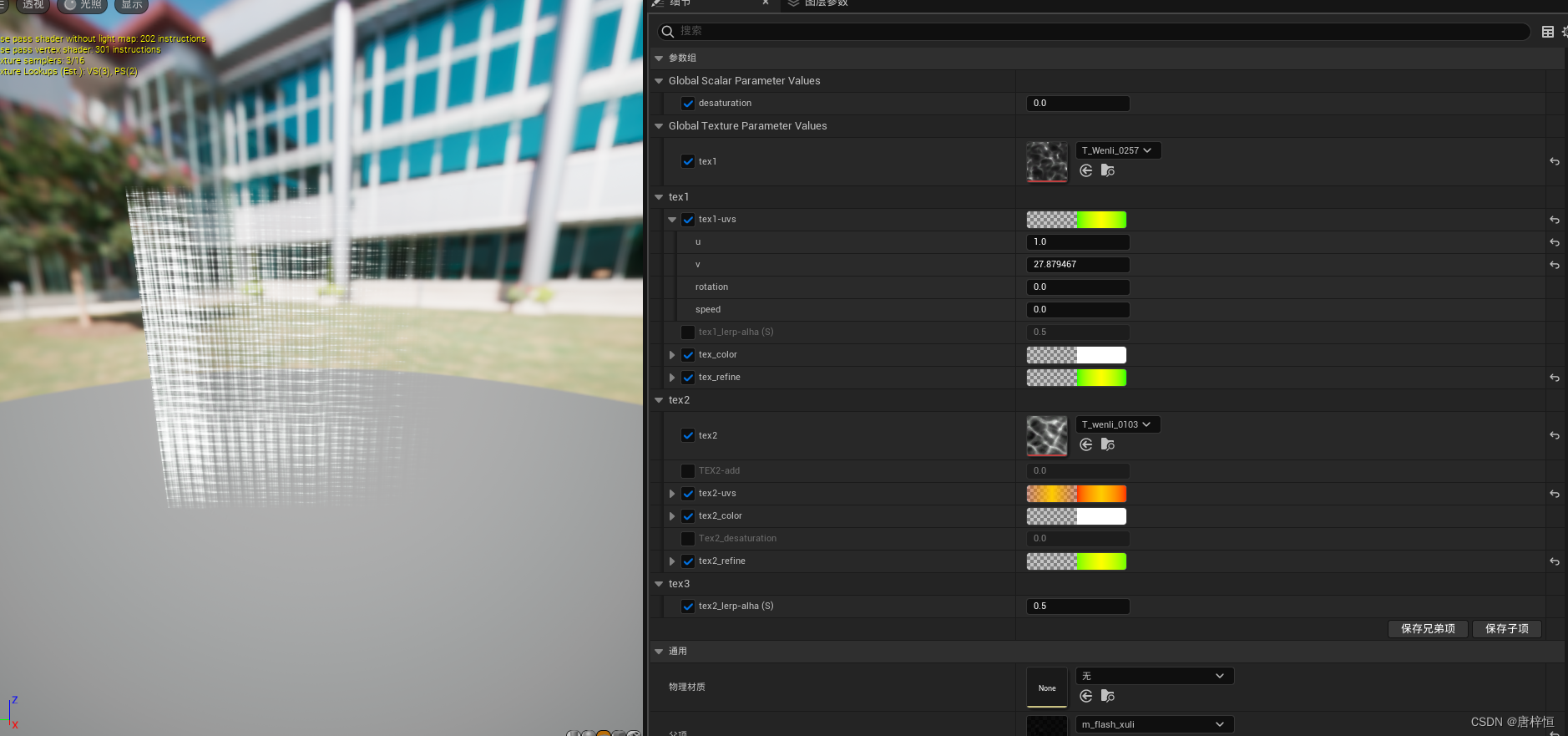Viewport: 1568px width, 736px height.
Task: Open the 显示 viewport menu
Action: (131, 5)
